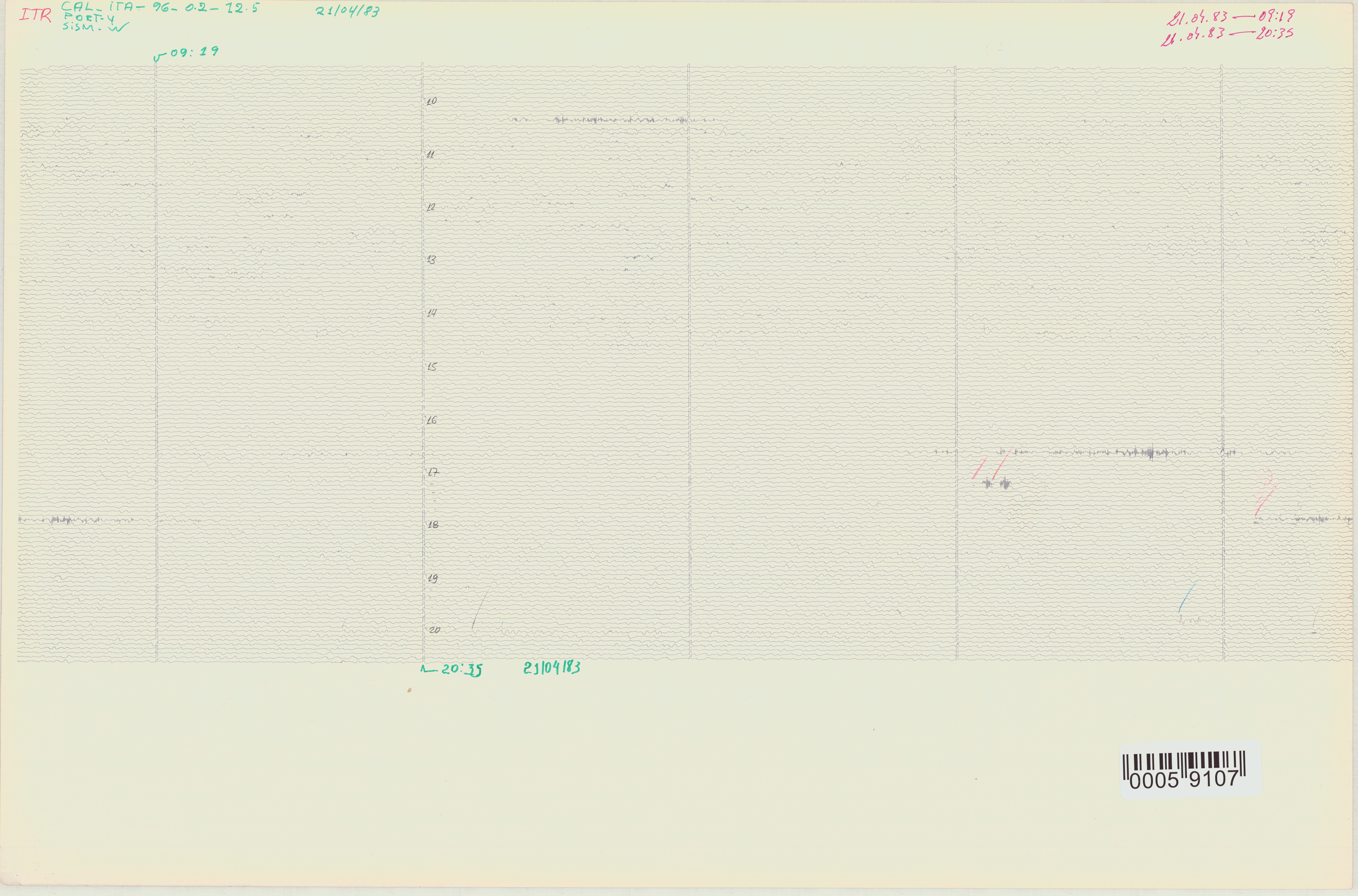Select the bottom green date '21/04/83'

point(552,667)
